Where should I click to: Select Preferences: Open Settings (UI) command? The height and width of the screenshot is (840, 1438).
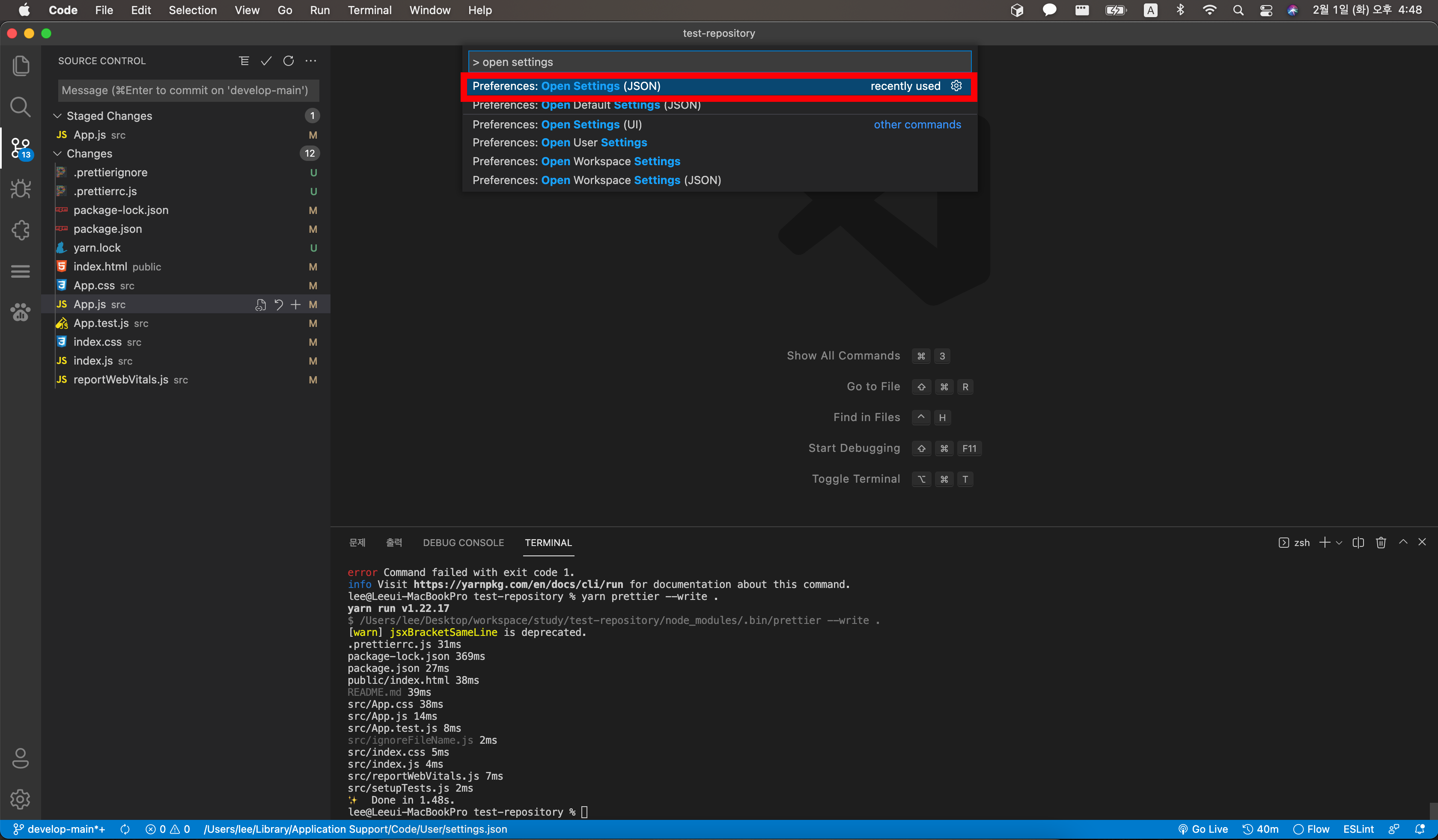click(557, 125)
